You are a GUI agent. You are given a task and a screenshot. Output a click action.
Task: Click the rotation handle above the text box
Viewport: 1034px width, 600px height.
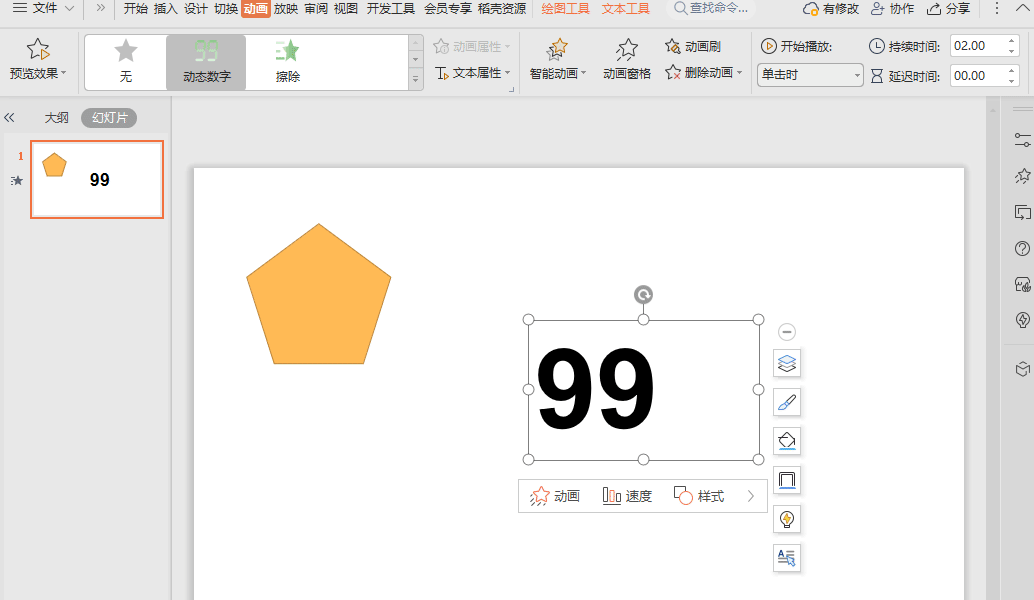[644, 294]
